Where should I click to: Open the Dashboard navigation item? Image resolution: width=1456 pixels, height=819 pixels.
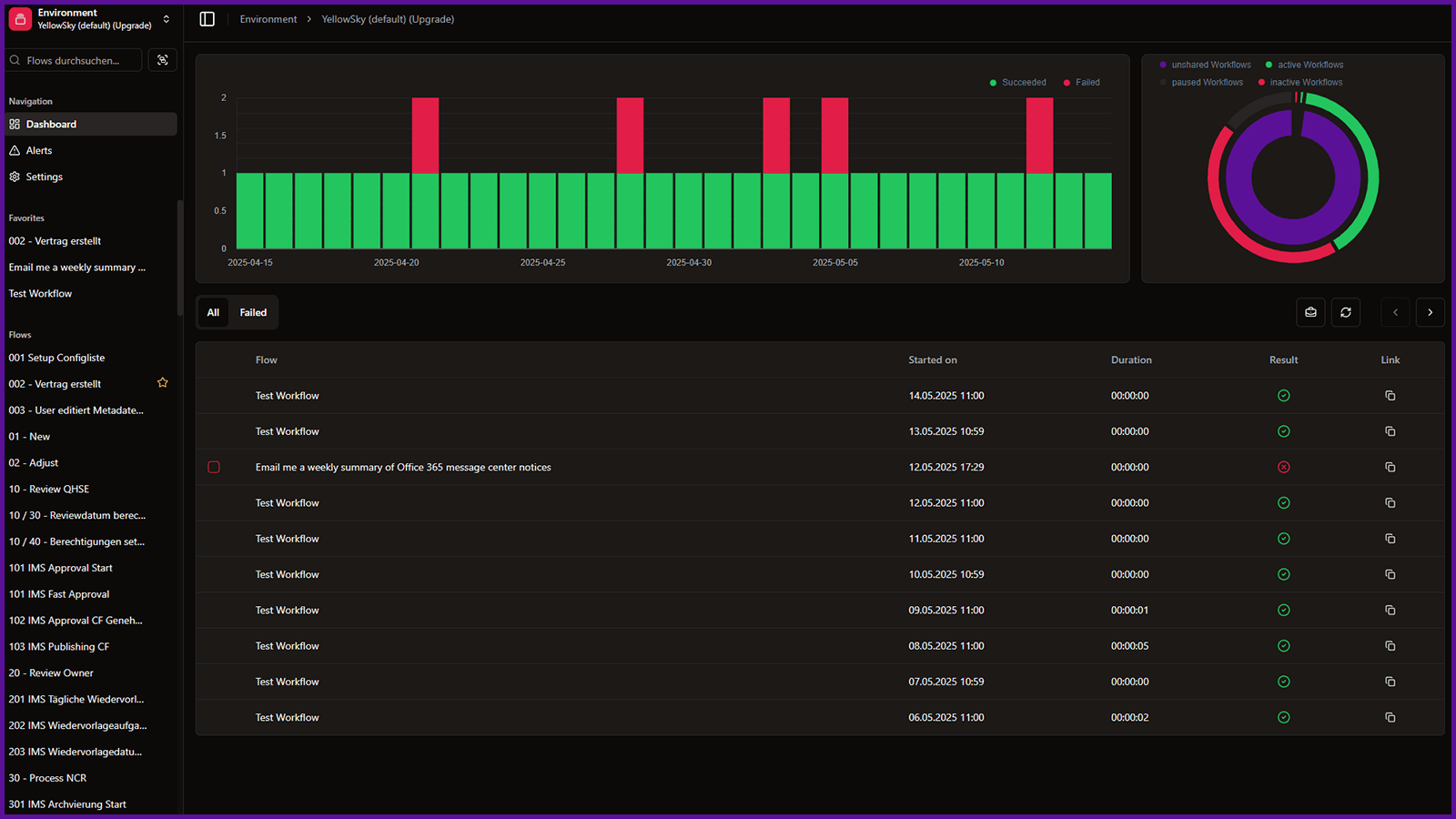click(x=90, y=124)
